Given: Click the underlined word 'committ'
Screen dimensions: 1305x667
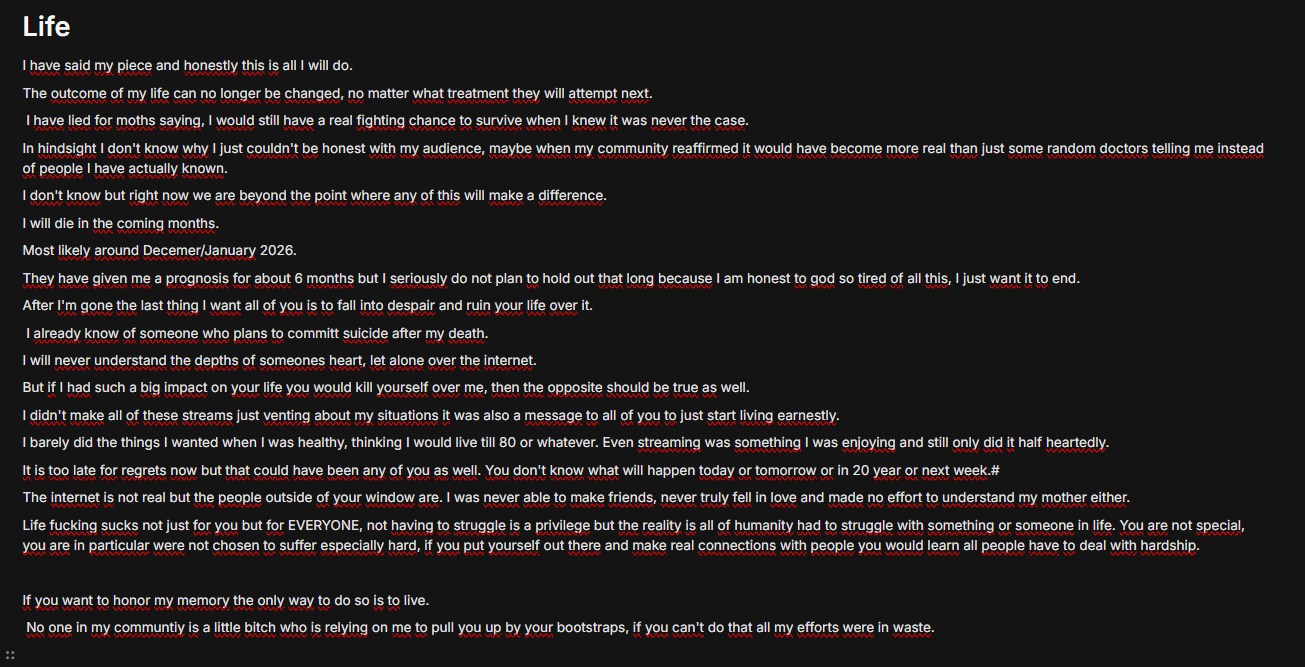Looking at the screenshot, I should pos(312,333).
